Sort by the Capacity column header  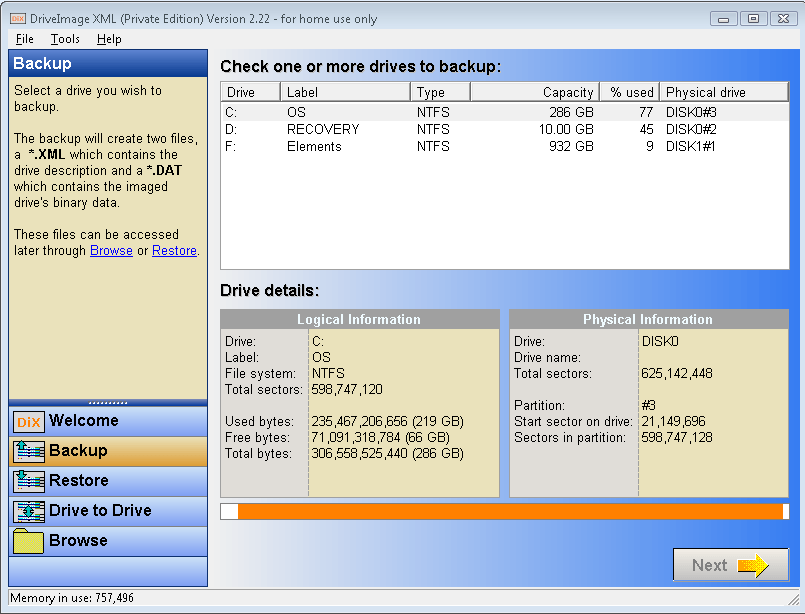(x=535, y=92)
